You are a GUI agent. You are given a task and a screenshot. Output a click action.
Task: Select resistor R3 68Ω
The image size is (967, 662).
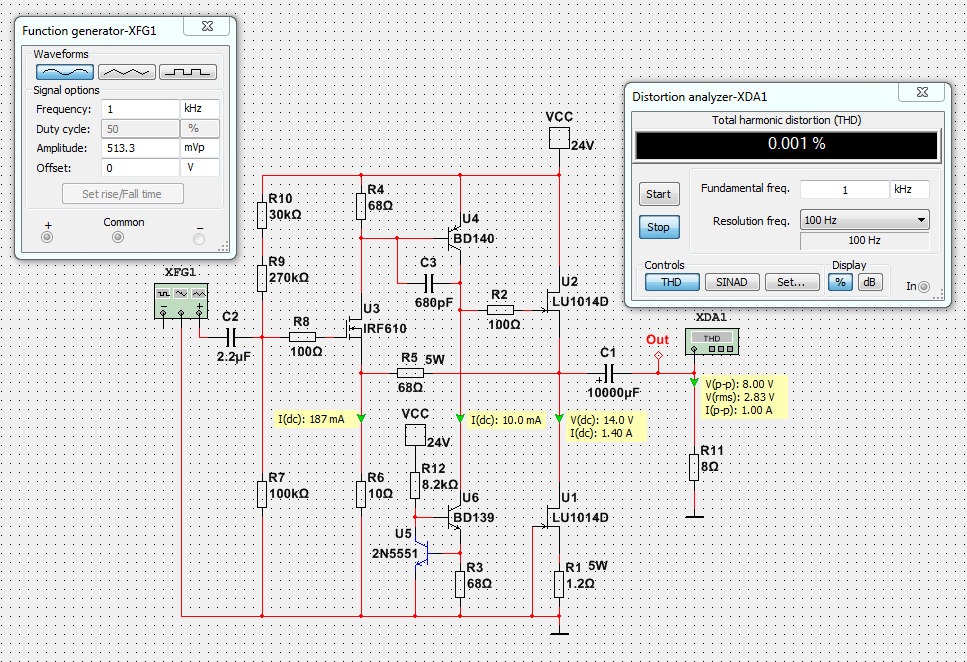point(460,584)
